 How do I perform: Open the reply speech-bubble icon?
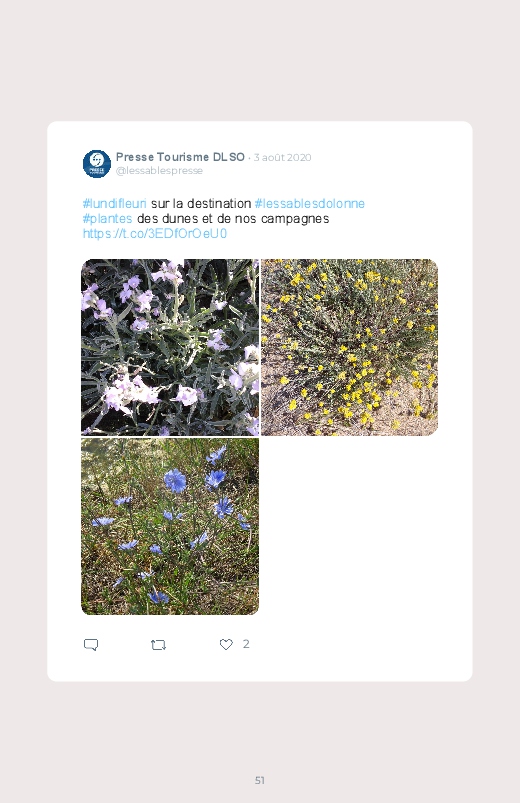coord(91,644)
